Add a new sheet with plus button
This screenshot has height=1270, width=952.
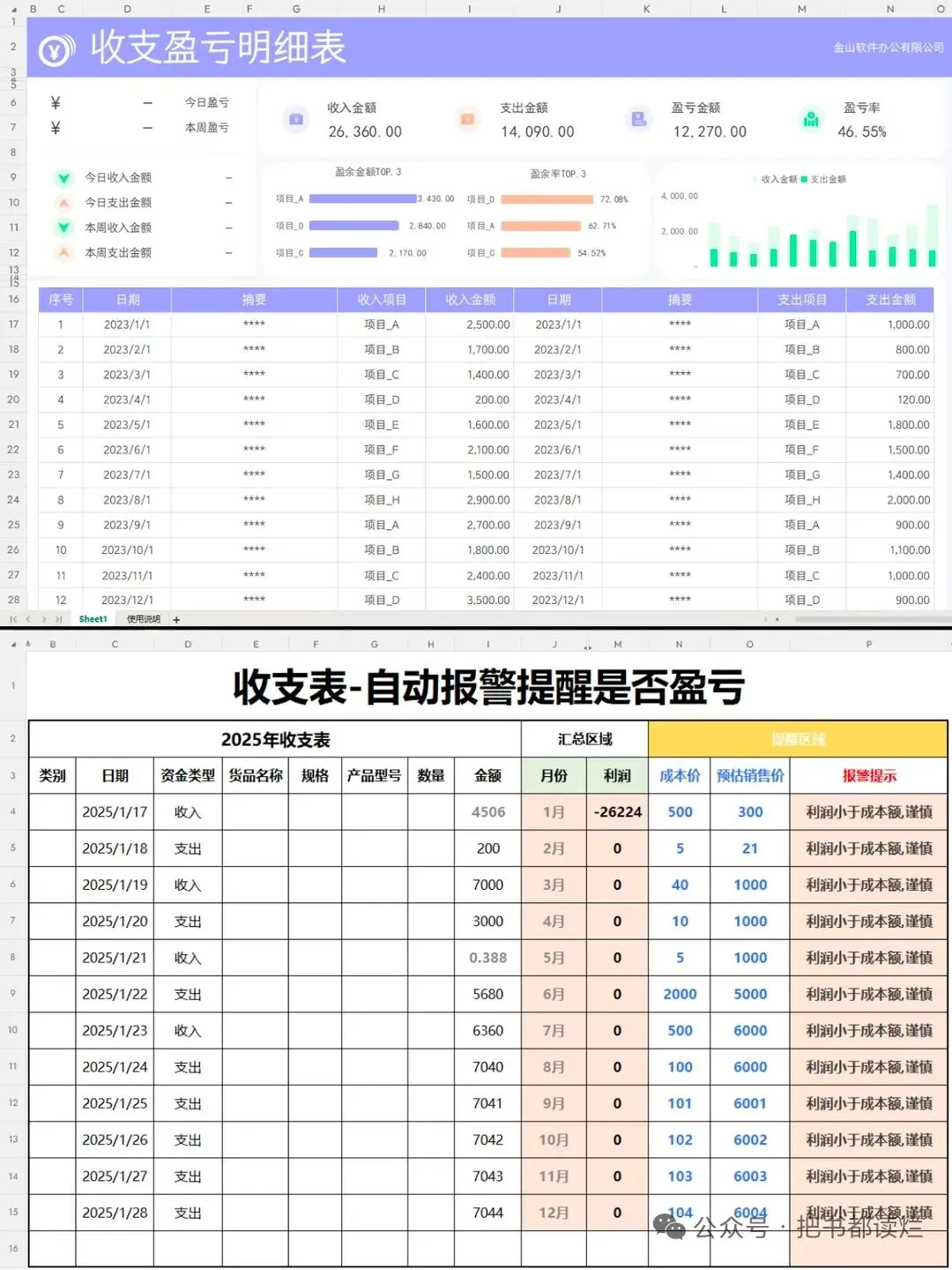pos(176,619)
